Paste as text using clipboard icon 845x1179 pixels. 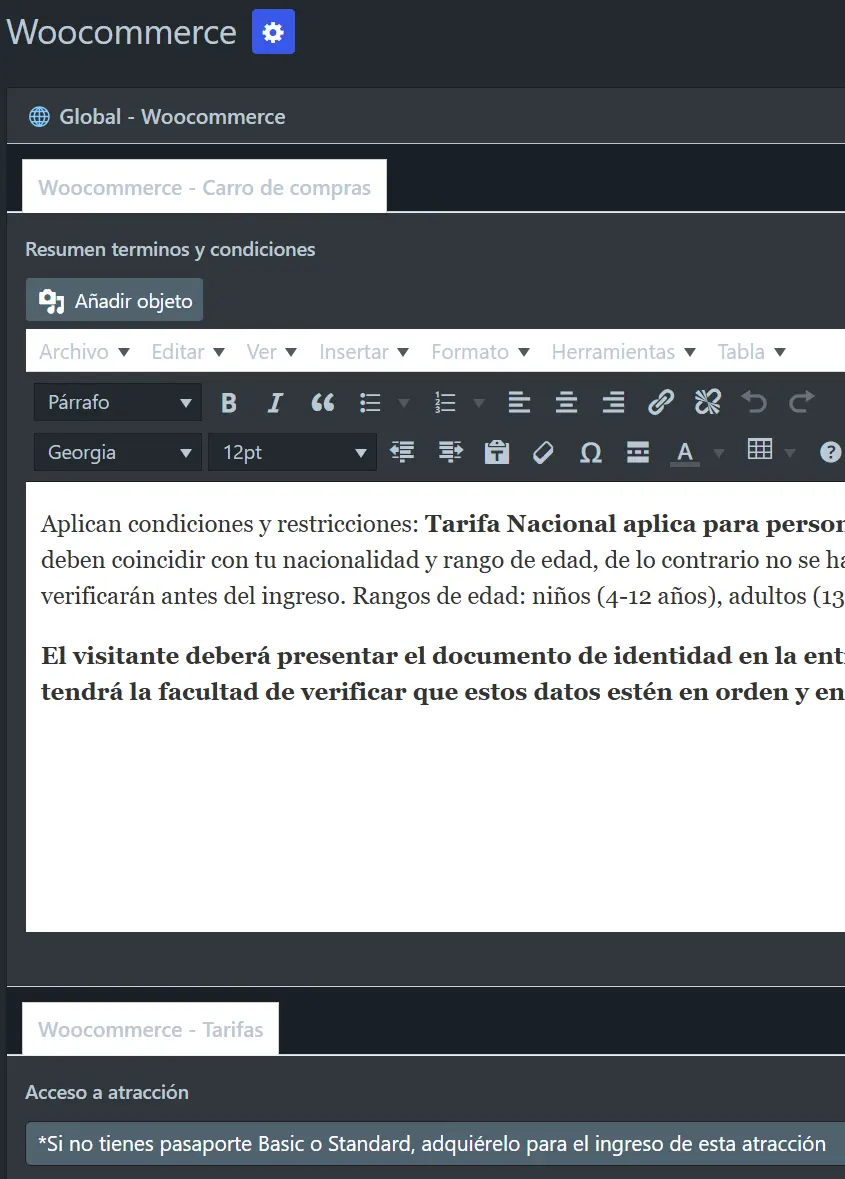pos(496,453)
